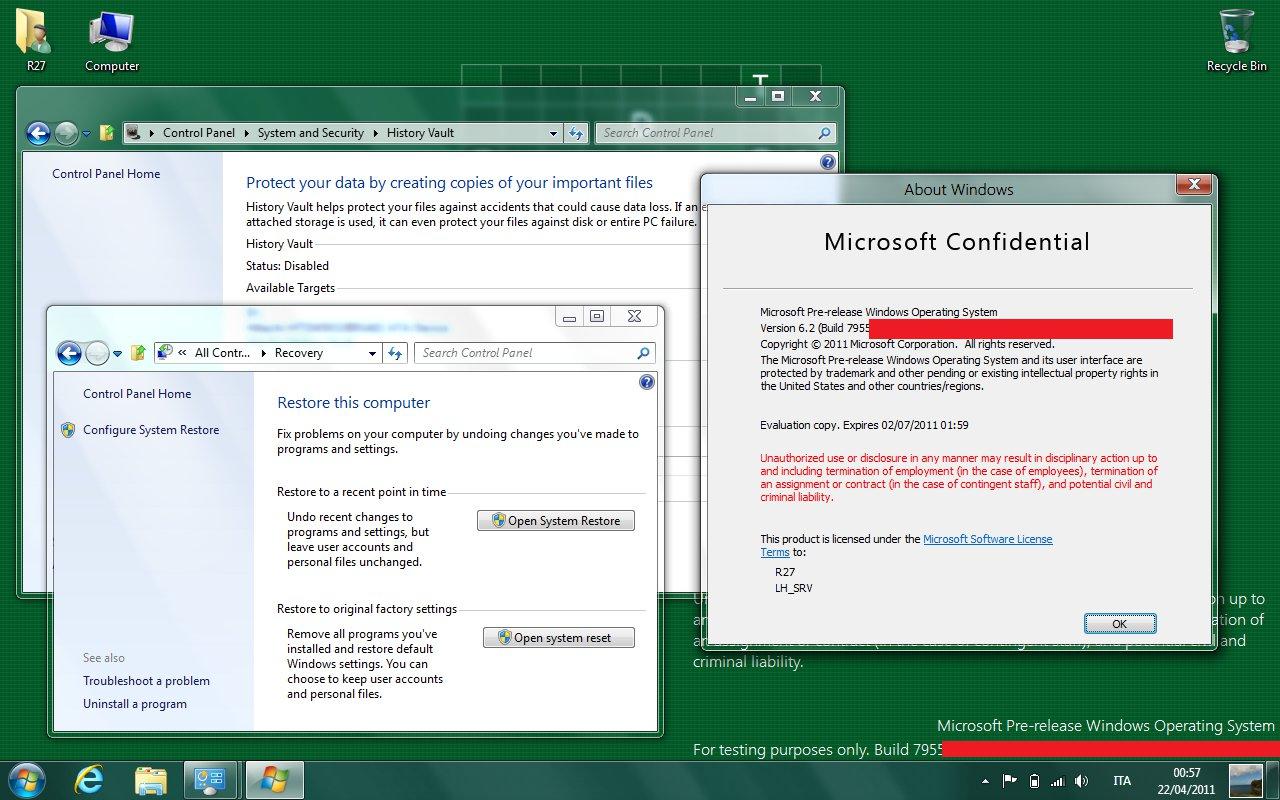Refresh the Recovery window address bar

395,353
